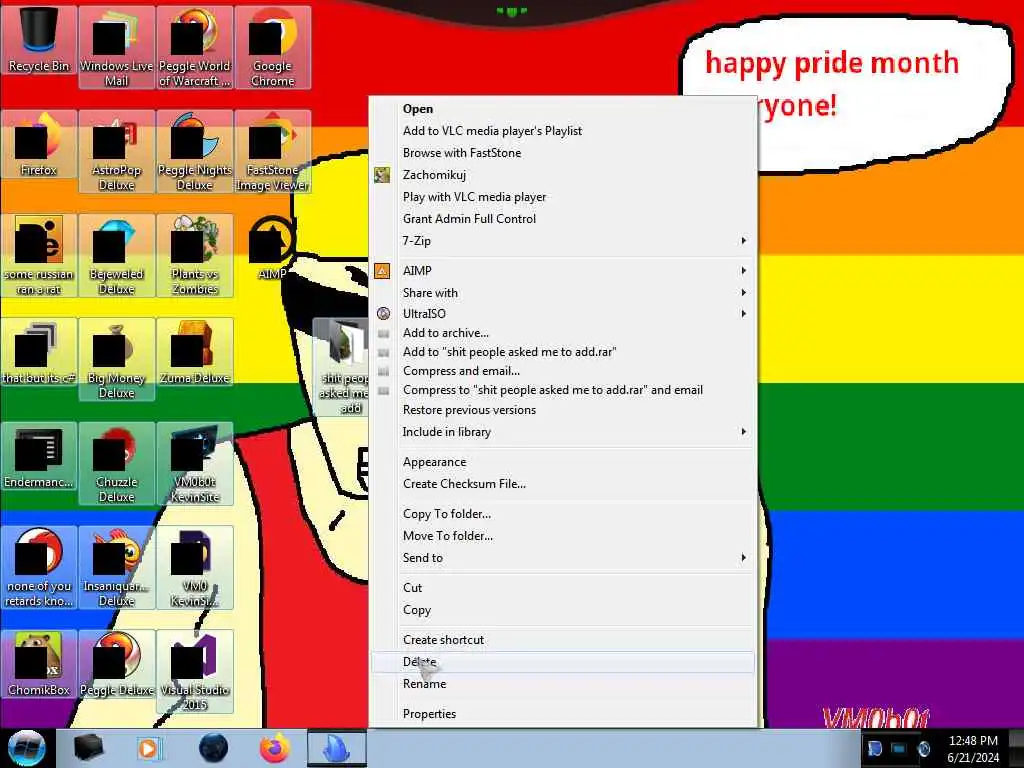This screenshot has width=1024, height=768.
Task: Choose Compress and email...
Action: tap(563, 371)
